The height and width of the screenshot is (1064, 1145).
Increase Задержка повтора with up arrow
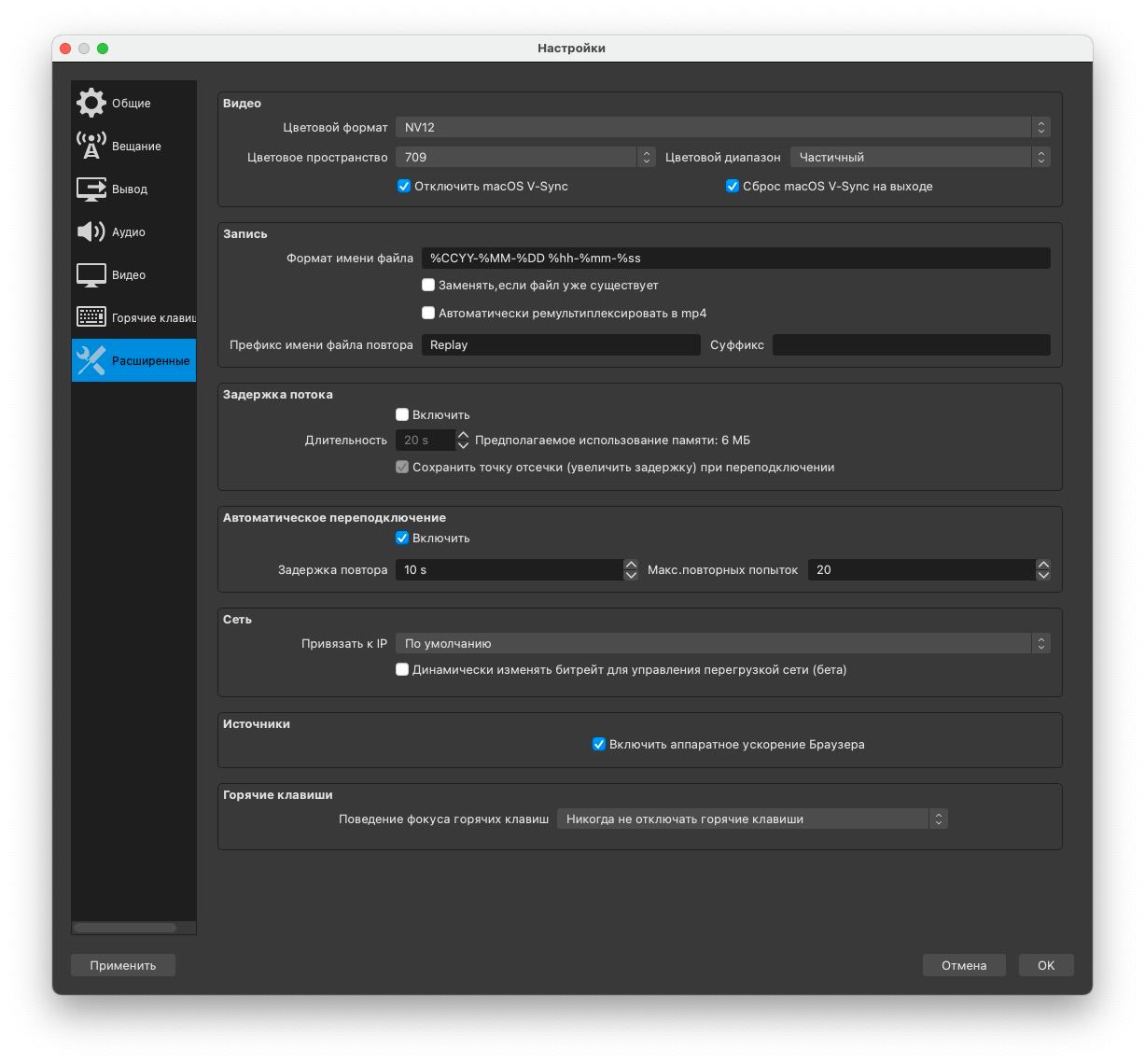pyautogui.click(x=631, y=565)
